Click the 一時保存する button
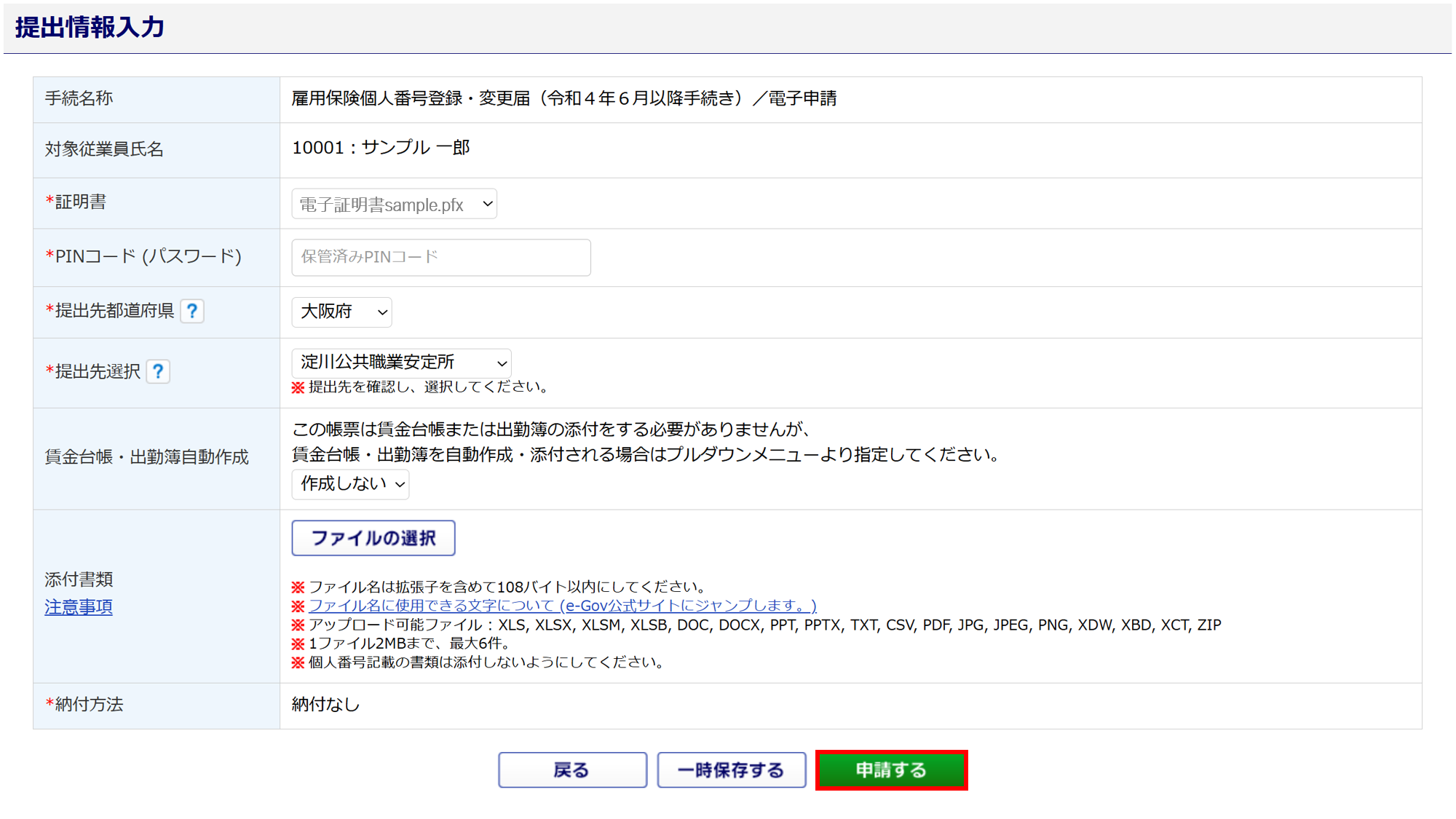This screenshot has height=819, width=1456. (x=731, y=770)
